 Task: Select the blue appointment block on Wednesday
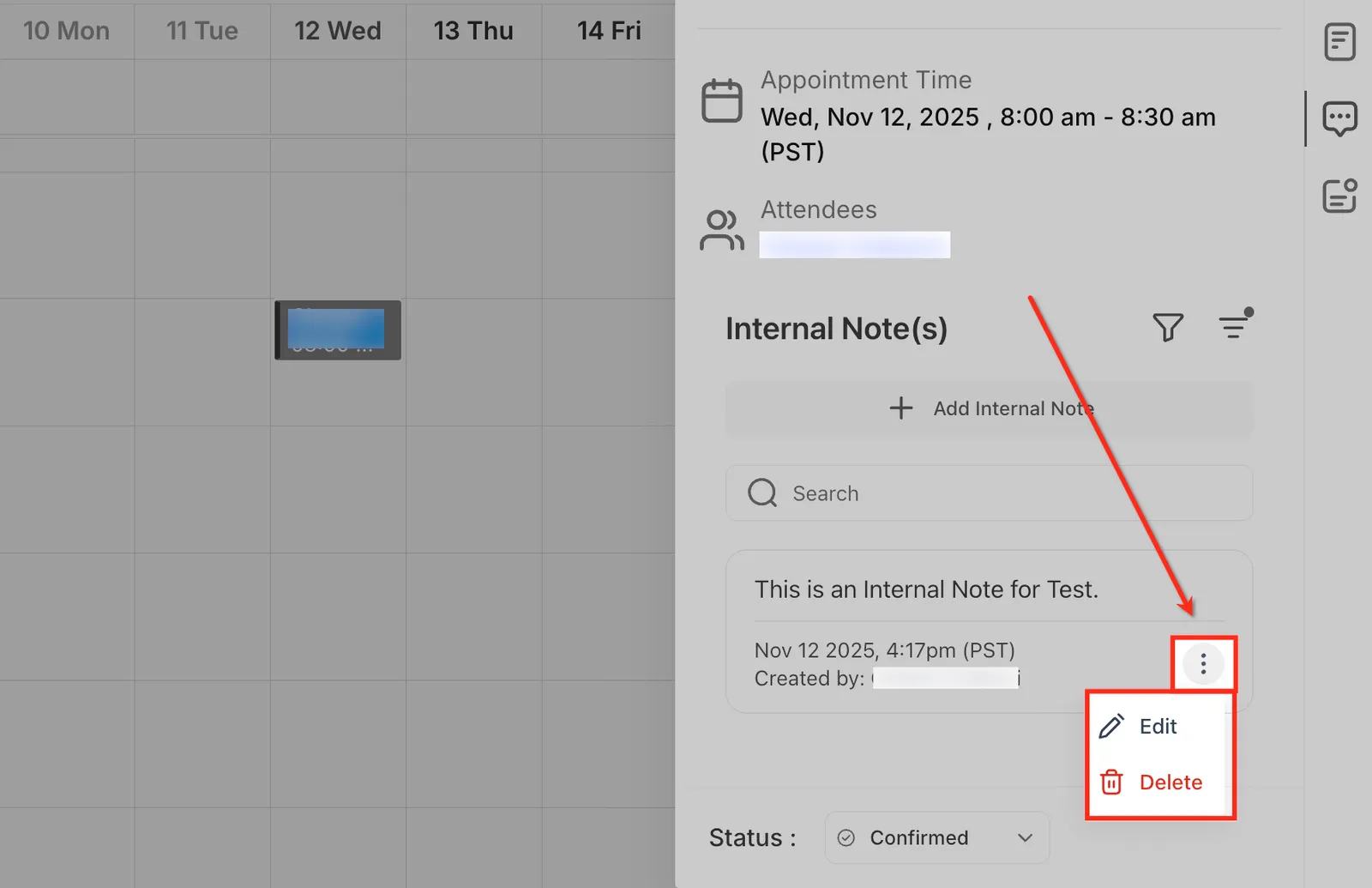[x=338, y=330]
